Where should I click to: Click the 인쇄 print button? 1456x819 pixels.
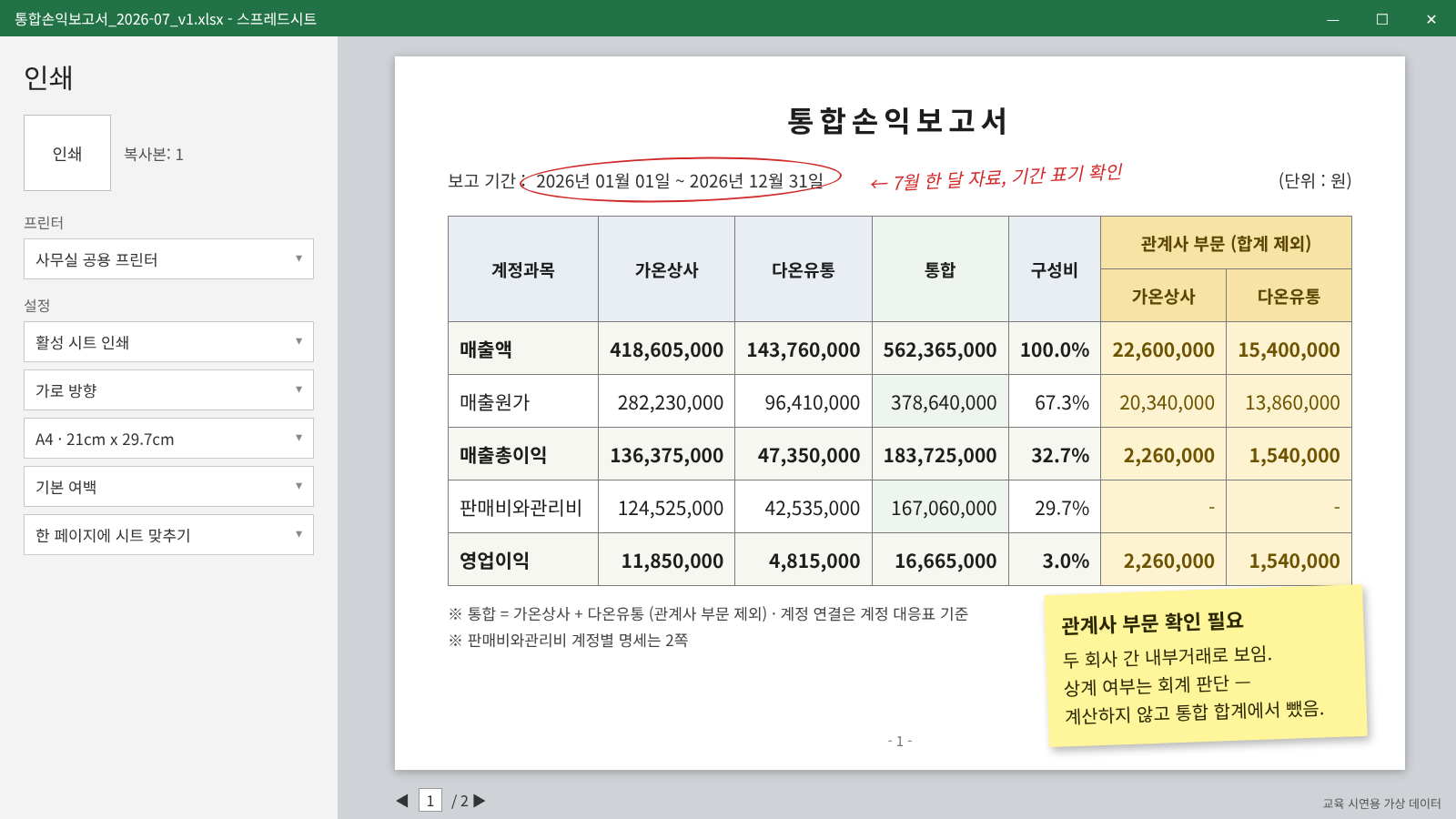67,153
